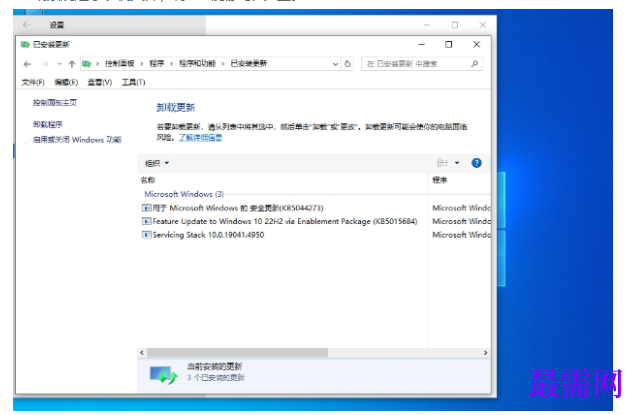Open 启用或关闭 Windows 功能 link
Image resolution: width=641 pixels, height=415 pixels.
click(x=77, y=140)
